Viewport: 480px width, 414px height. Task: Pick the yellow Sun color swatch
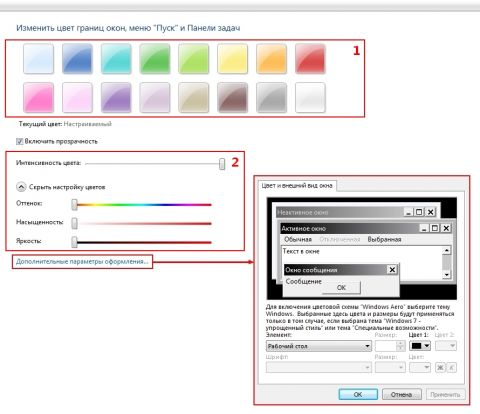[232, 59]
